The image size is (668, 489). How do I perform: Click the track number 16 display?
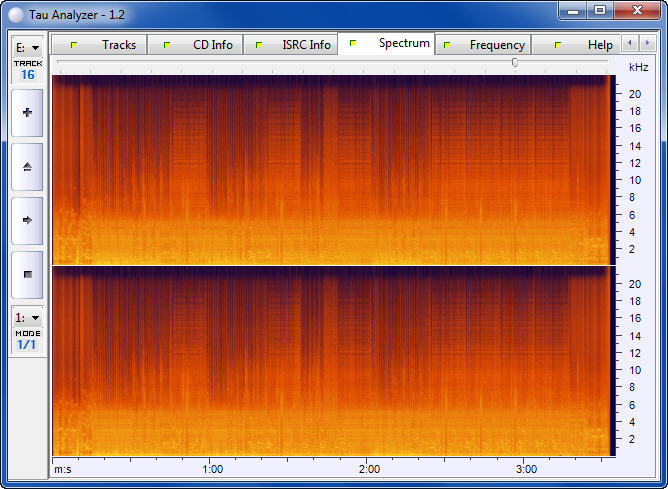tap(27, 75)
